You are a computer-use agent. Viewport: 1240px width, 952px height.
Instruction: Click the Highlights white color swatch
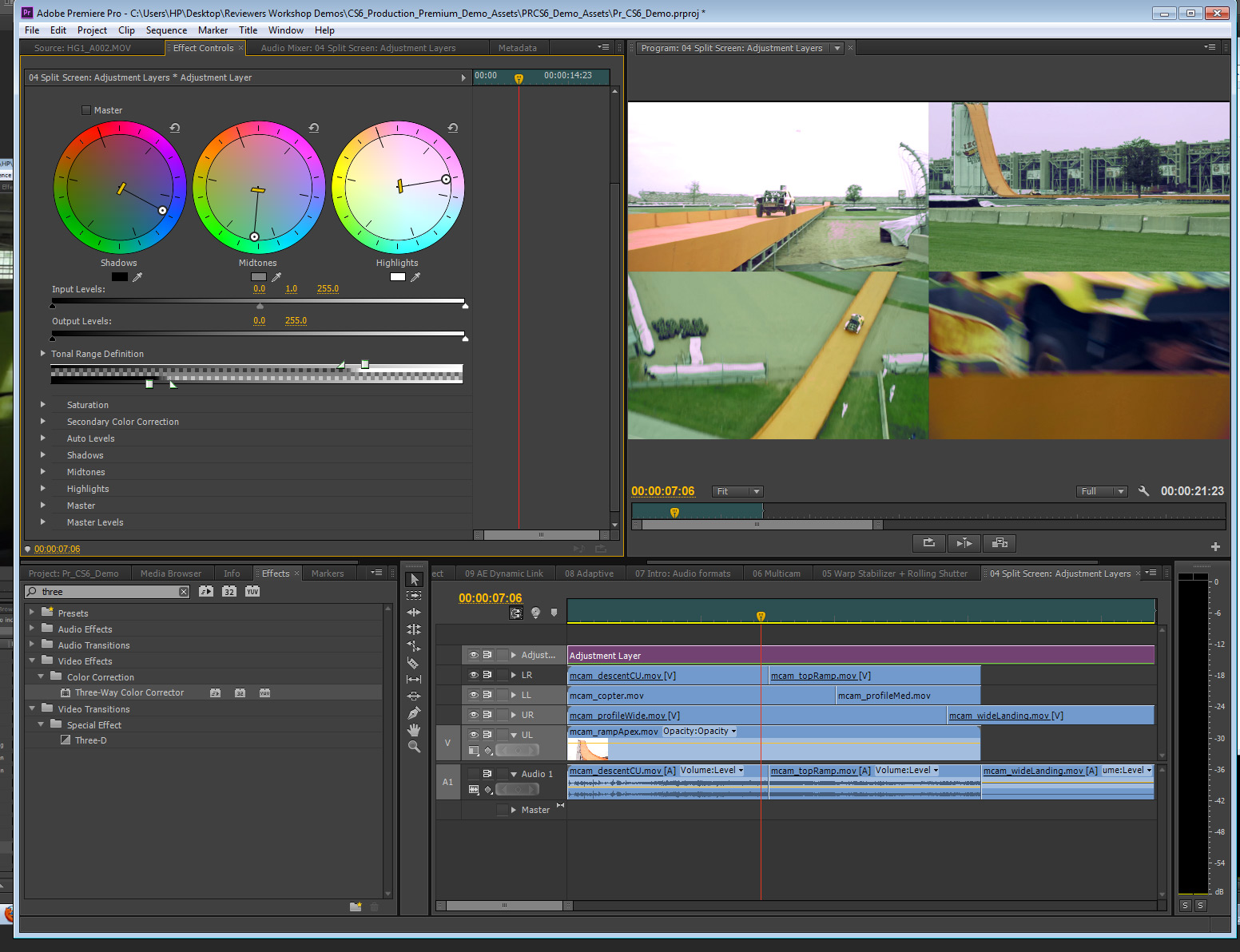point(397,277)
